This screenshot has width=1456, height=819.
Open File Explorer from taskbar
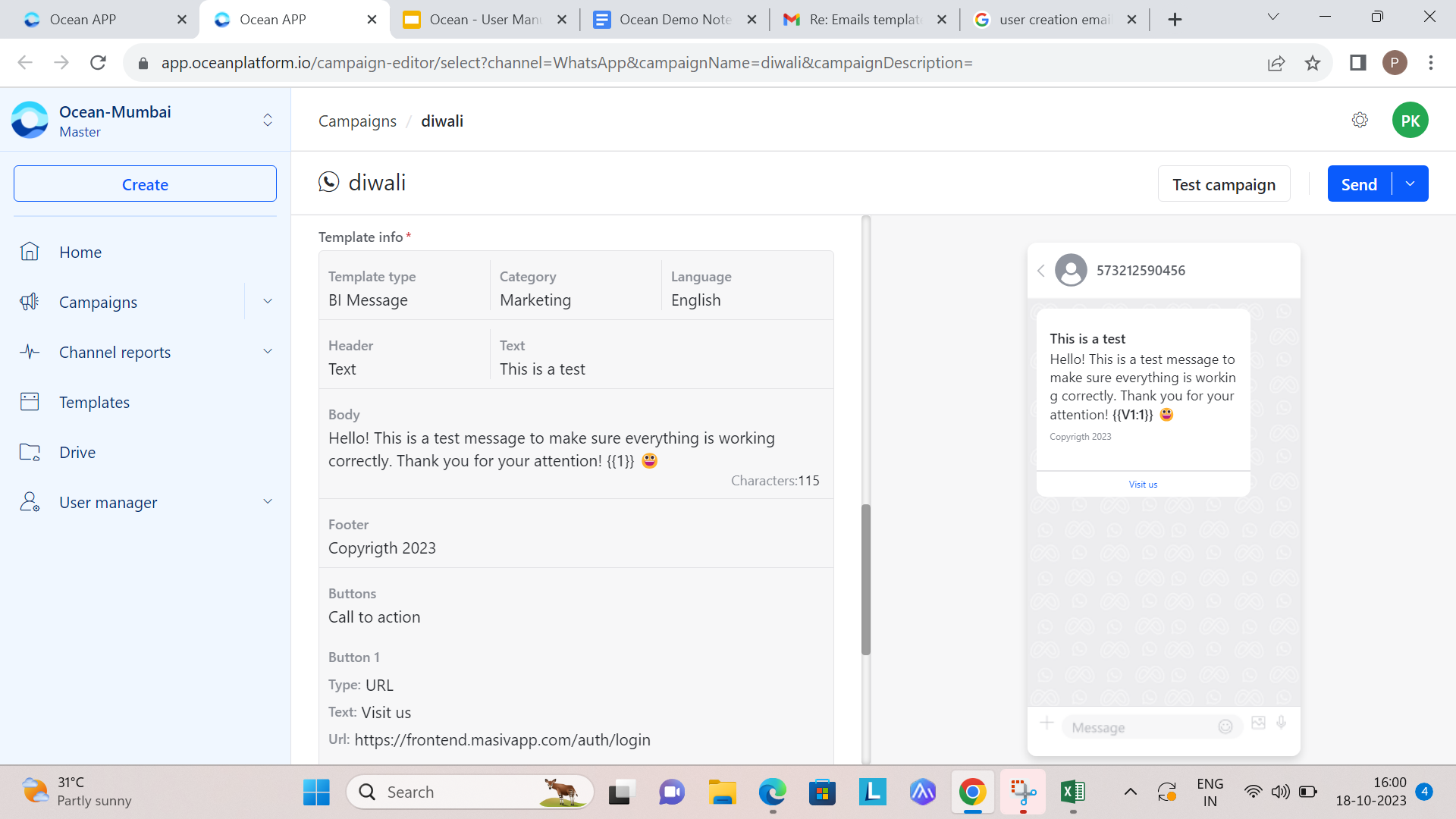click(722, 792)
